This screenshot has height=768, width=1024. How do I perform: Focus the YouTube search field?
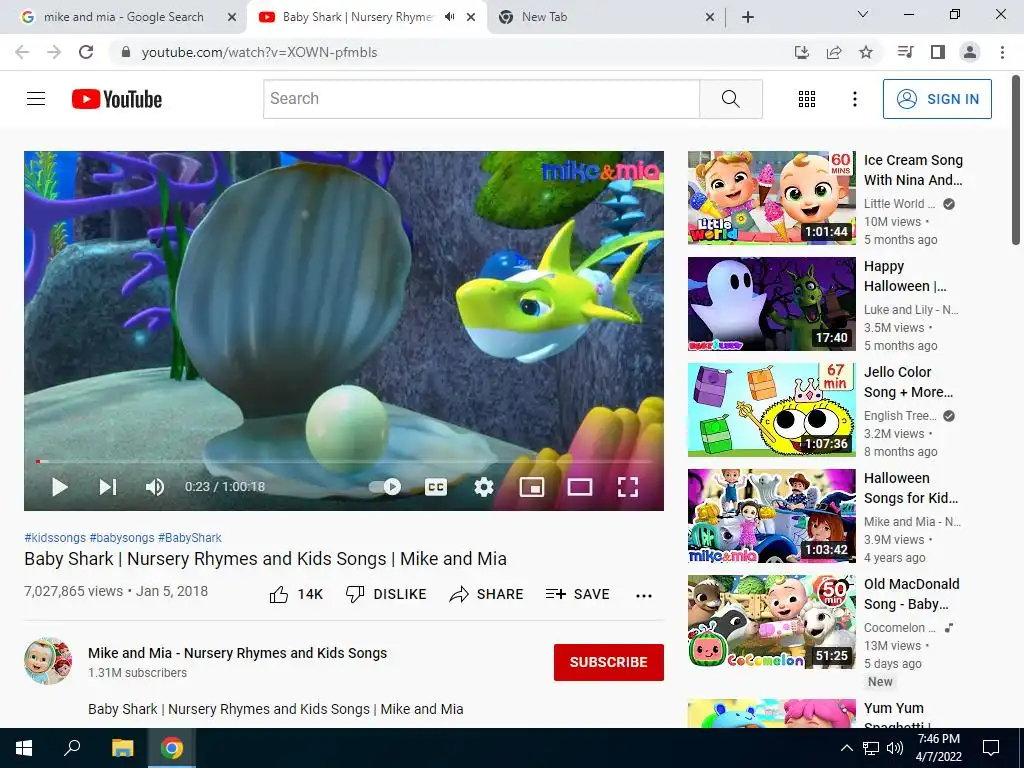click(481, 99)
